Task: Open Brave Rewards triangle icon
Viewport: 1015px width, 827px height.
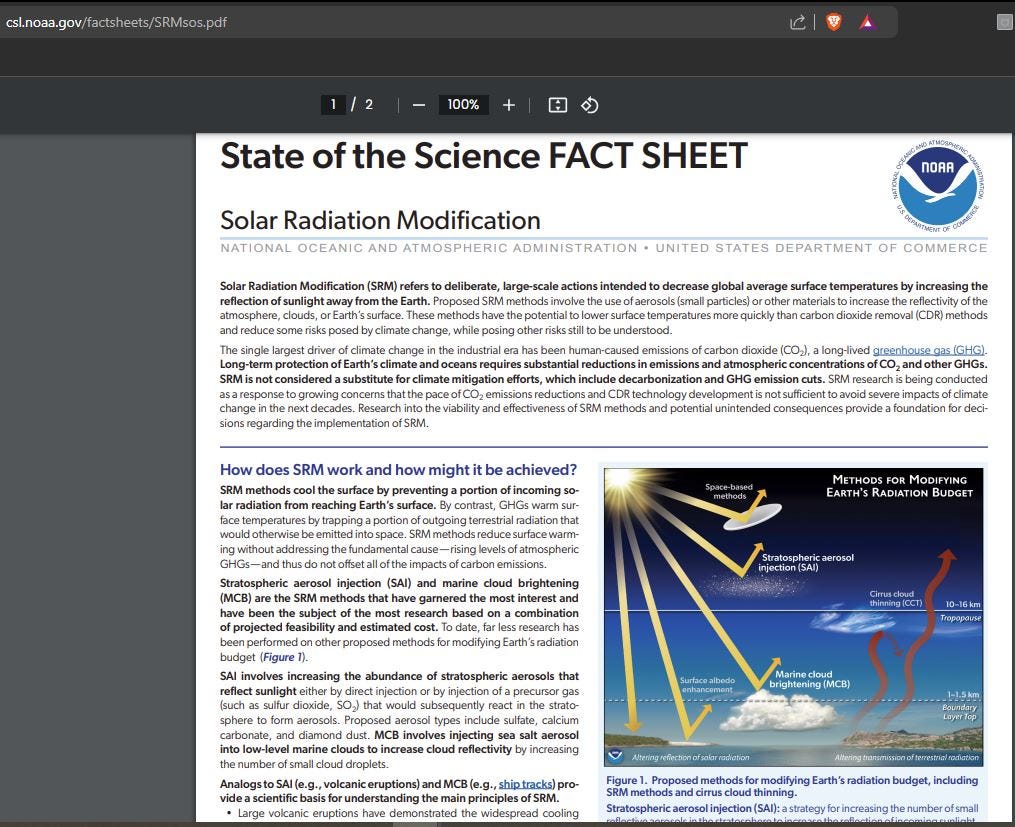Action: tap(867, 23)
